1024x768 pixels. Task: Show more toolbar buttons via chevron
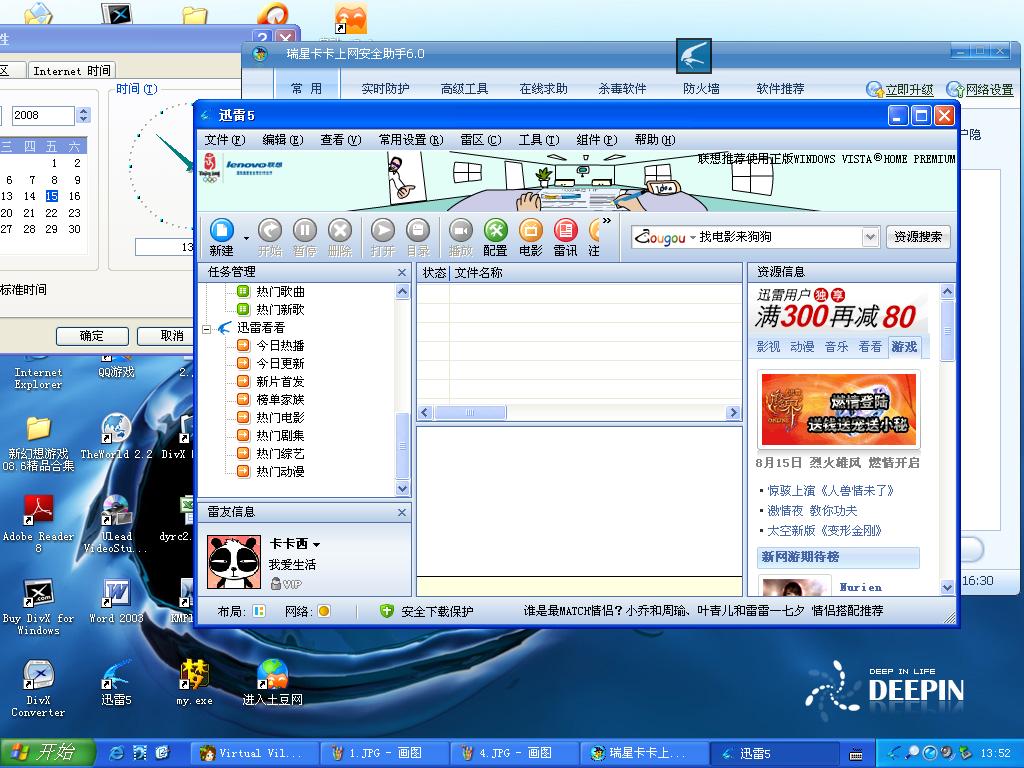(607, 221)
